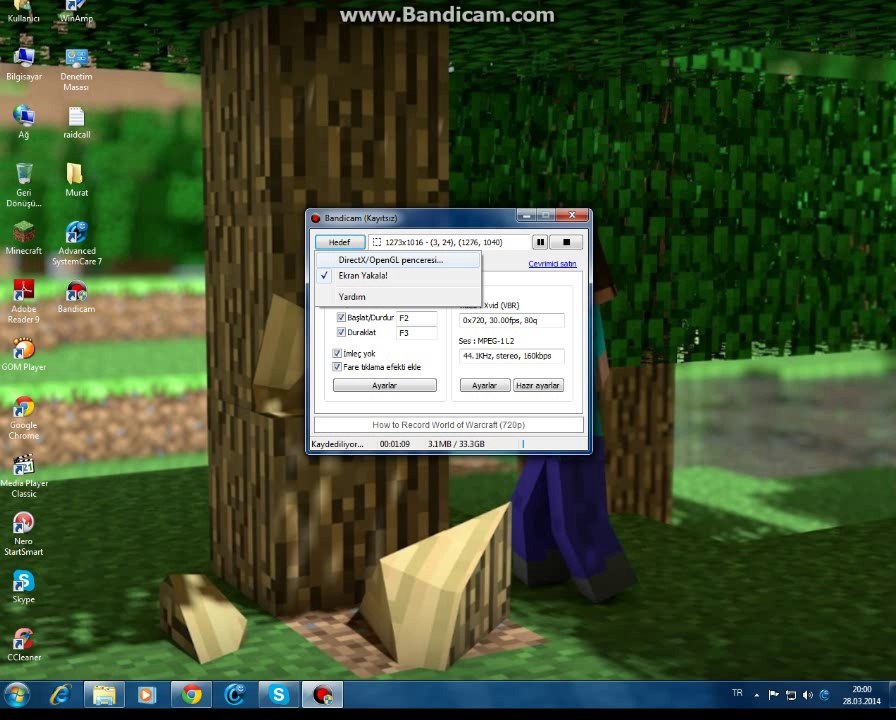The height and width of the screenshot is (720, 896).
Task: Open the Ağ network desktop icon
Action: point(23,122)
